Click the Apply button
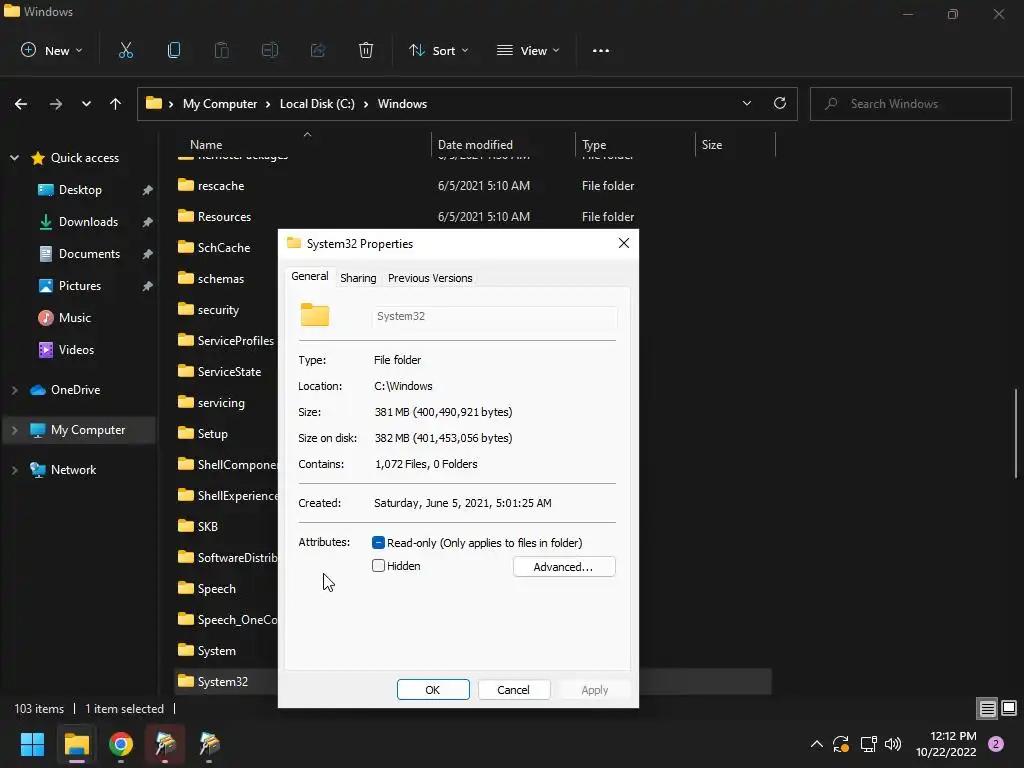 coord(594,690)
